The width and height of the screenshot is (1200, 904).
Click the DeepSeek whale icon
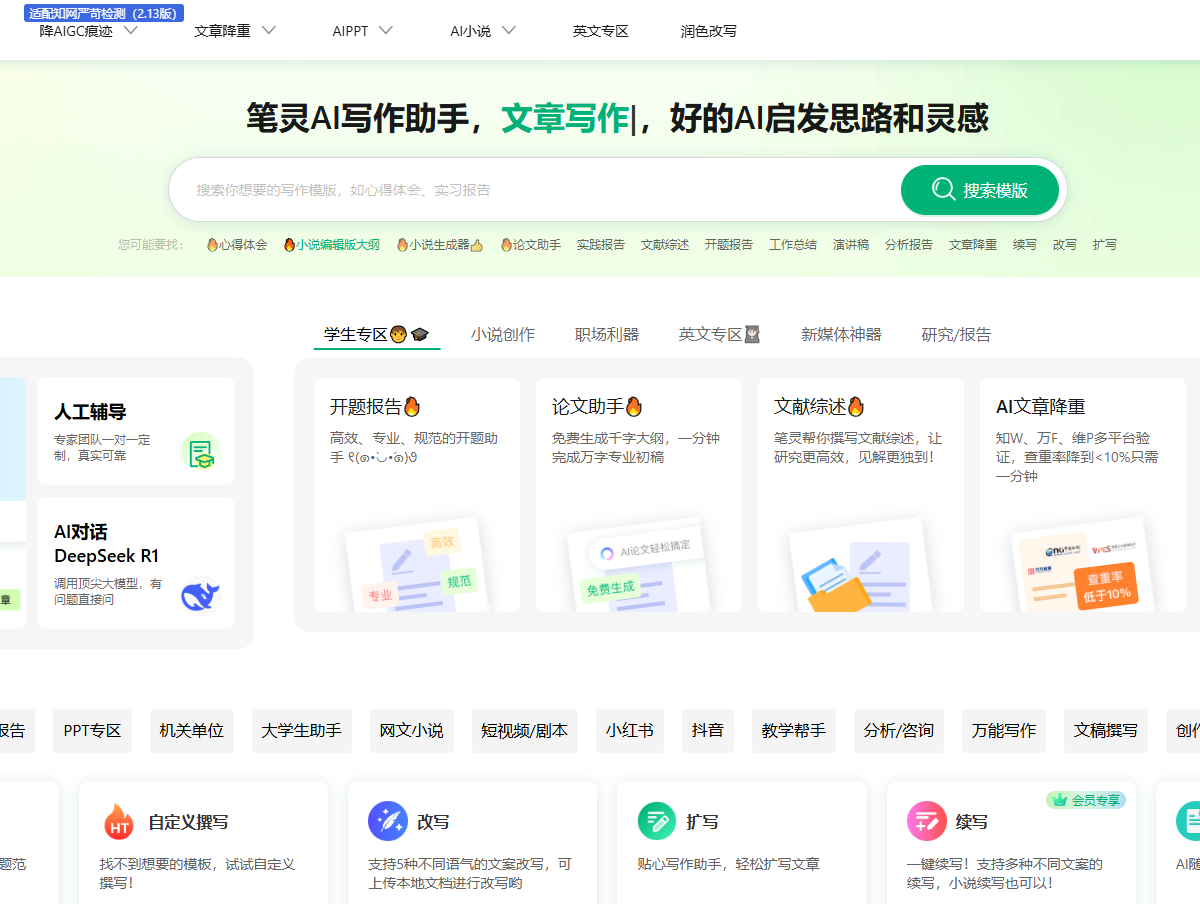pyautogui.click(x=200, y=595)
